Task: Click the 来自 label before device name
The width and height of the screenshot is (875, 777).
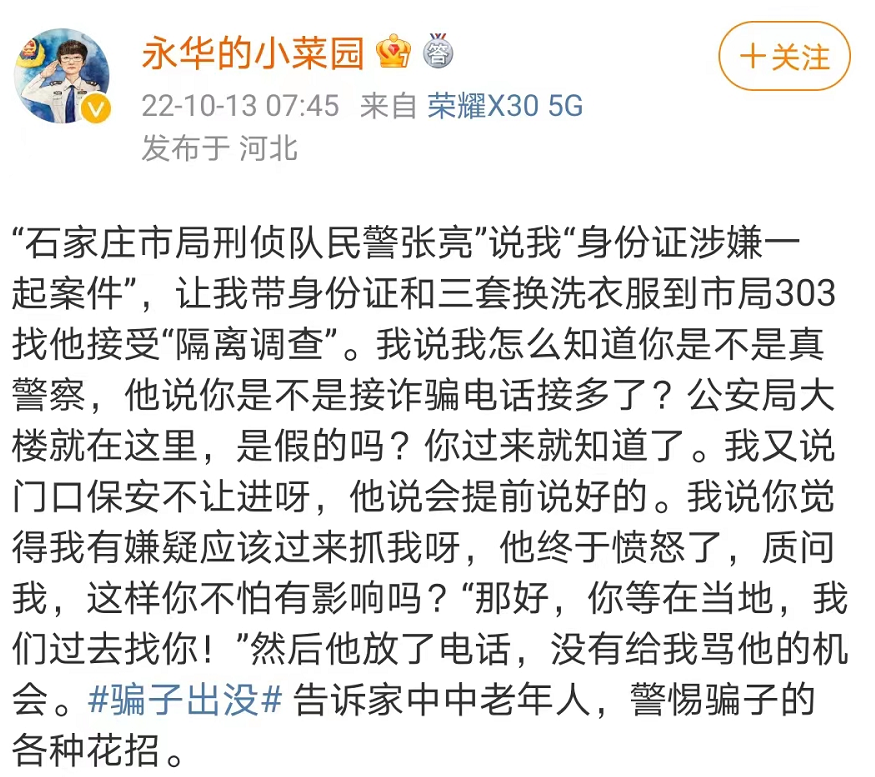Action: pos(389,105)
